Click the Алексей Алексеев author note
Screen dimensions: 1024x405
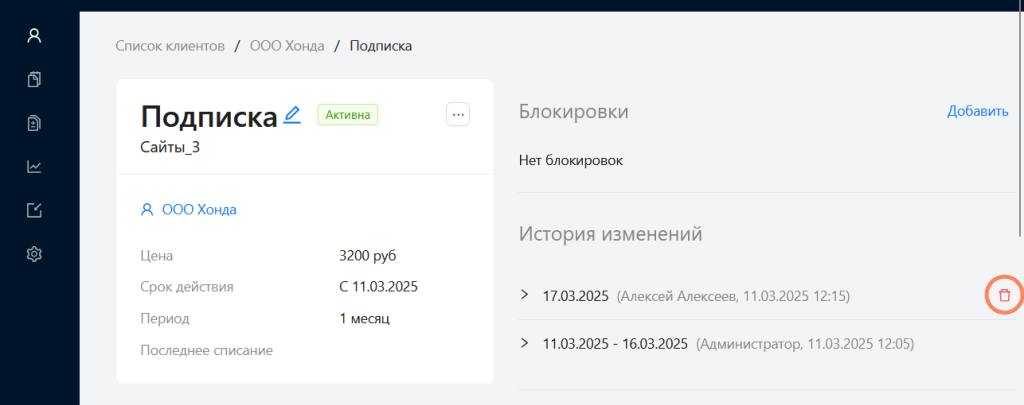coord(733,296)
